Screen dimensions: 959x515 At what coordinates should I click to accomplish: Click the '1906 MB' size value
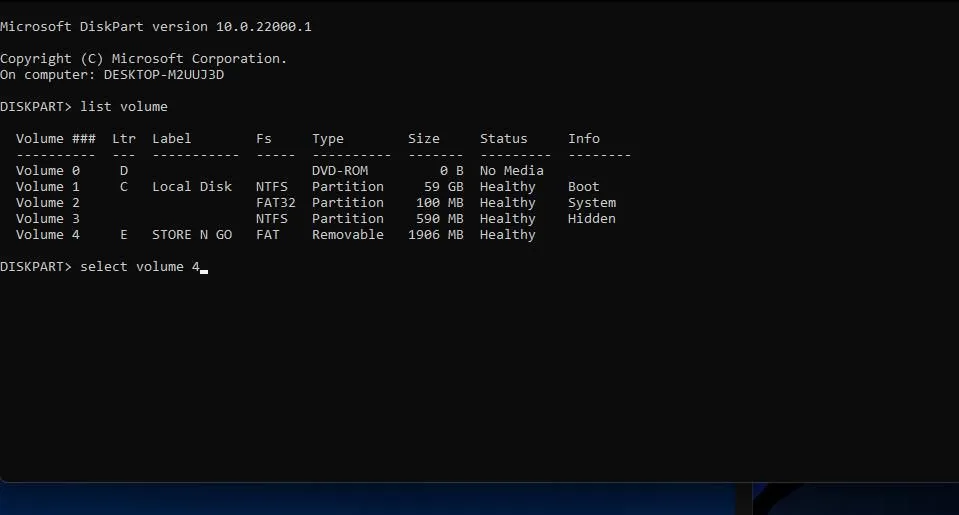pos(435,234)
